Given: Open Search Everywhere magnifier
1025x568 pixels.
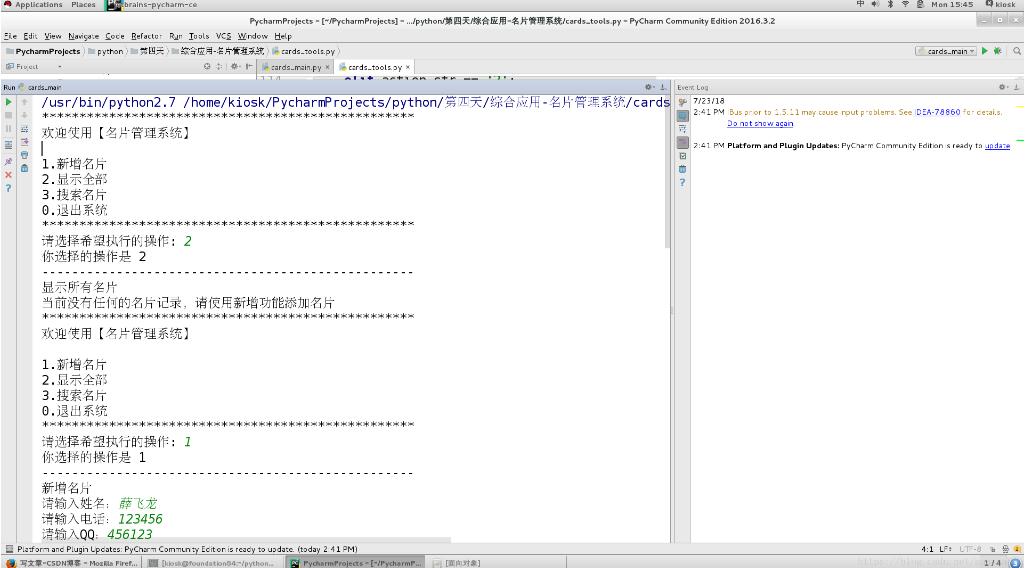Looking at the screenshot, I should click(x=1017, y=50).
